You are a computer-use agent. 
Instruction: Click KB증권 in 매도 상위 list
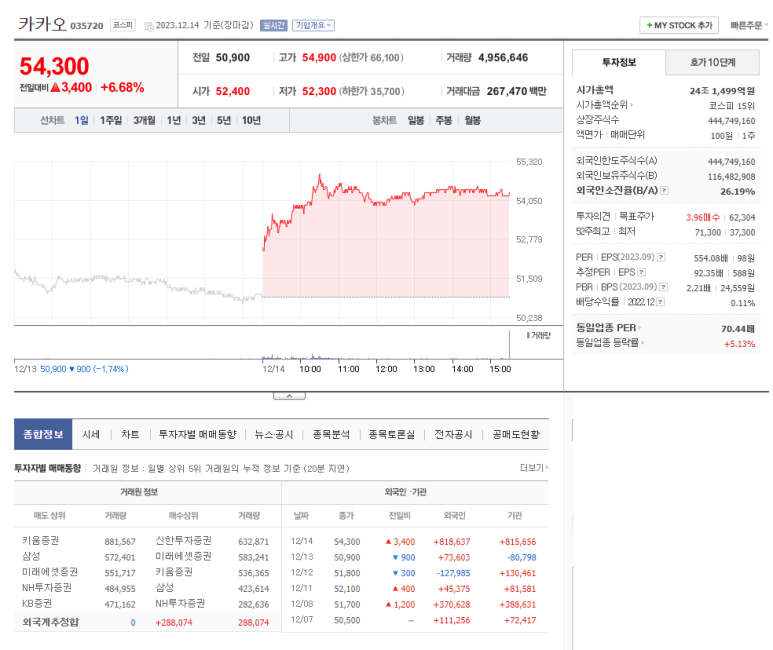click(x=37, y=604)
